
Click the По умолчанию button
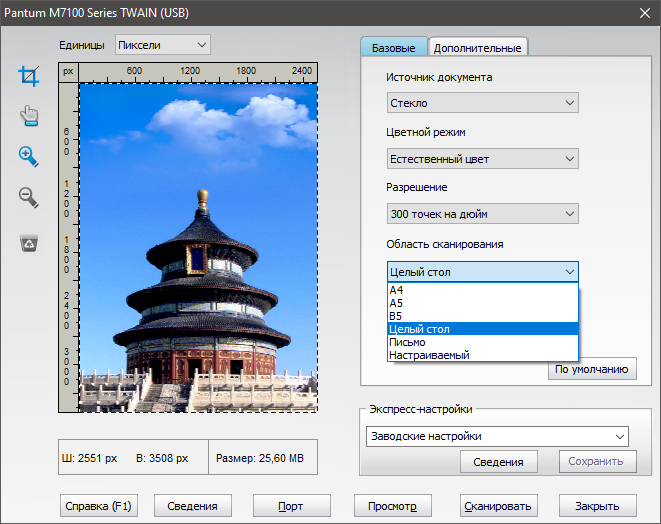pos(592,369)
